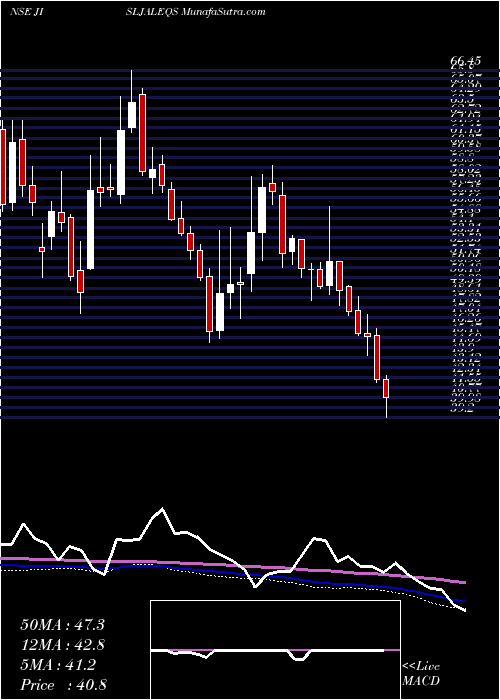
Task: Click the 66.45 top price label
Action: tap(466, 60)
